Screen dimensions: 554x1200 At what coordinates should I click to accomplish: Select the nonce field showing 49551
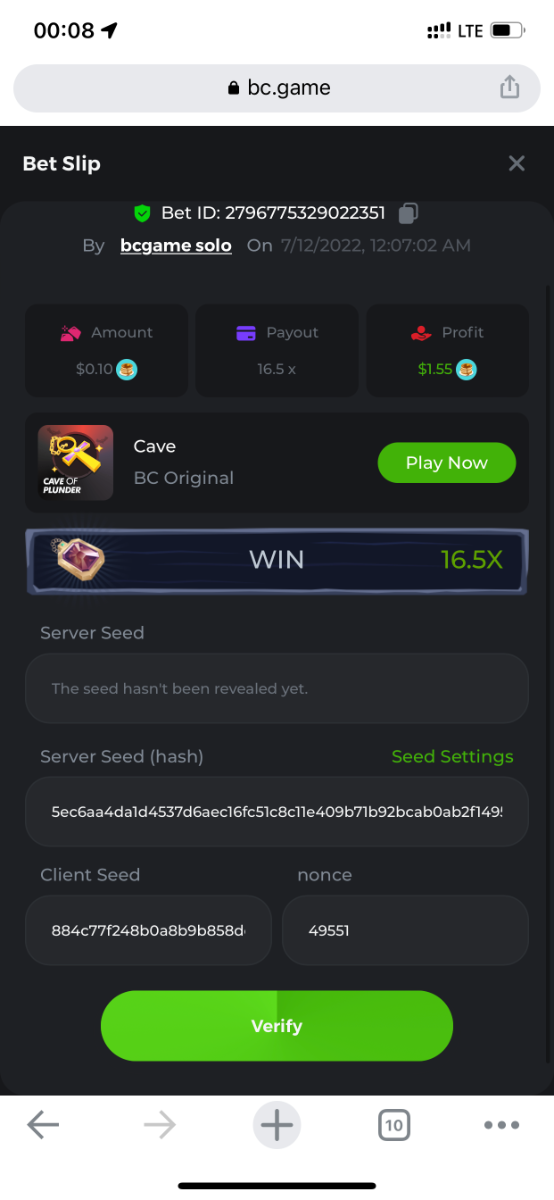tap(405, 930)
